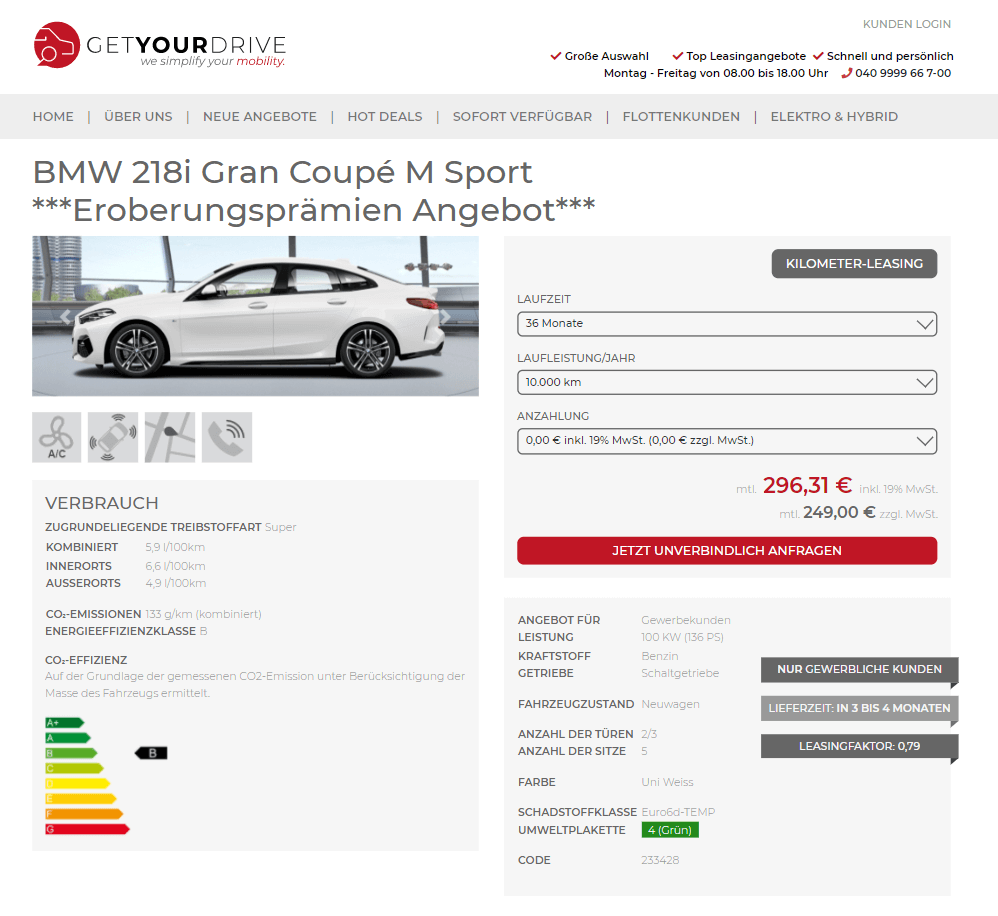Show next car image with right arrow
The height and width of the screenshot is (916, 998).
tap(446, 316)
